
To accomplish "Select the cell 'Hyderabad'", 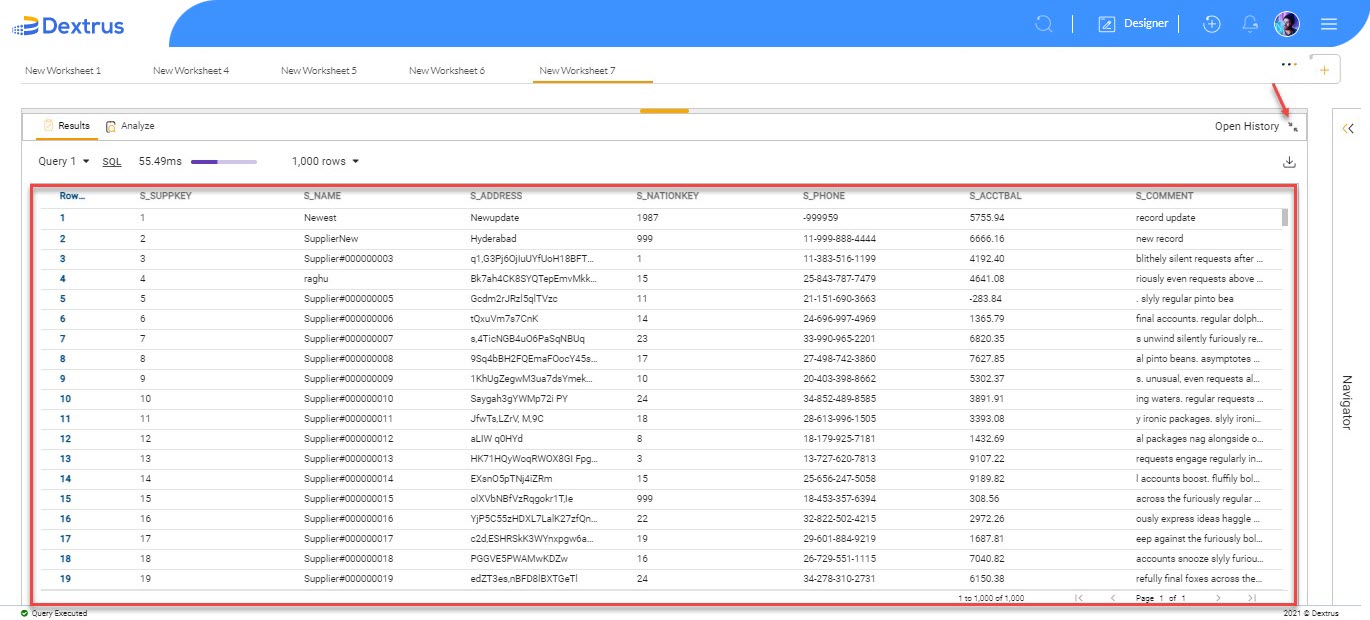I will (x=494, y=239).
